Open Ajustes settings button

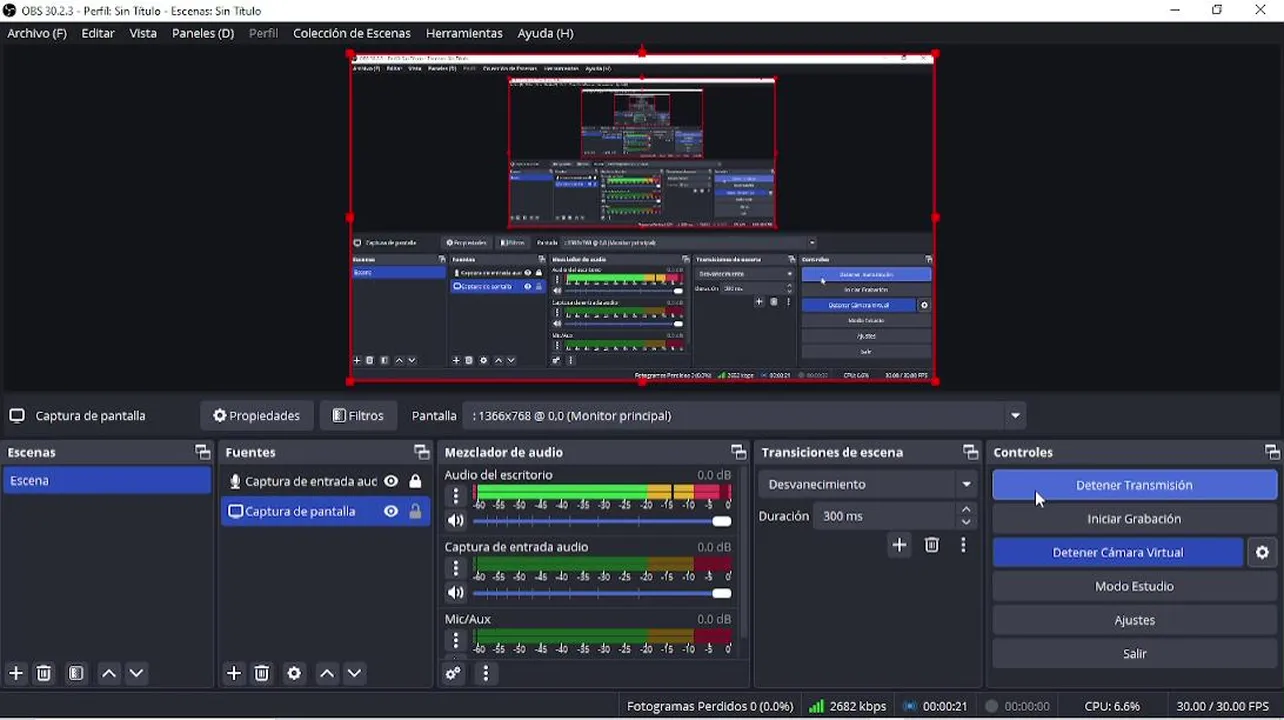click(1134, 620)
